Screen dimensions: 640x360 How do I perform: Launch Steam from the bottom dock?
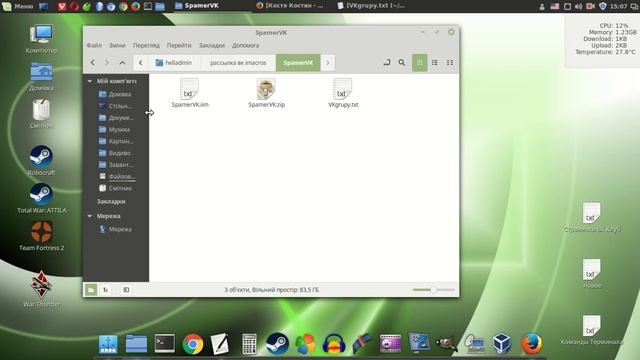(x=277, y=344)
